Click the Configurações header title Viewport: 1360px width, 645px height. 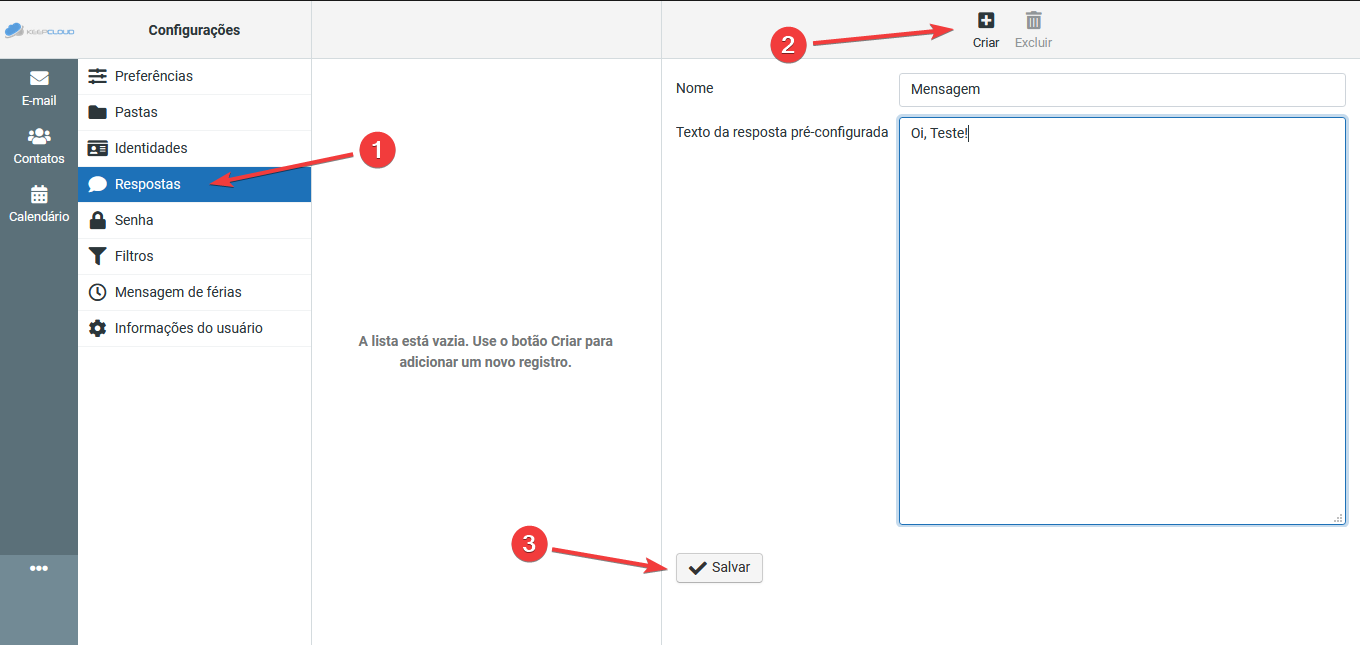pos(194,30)
